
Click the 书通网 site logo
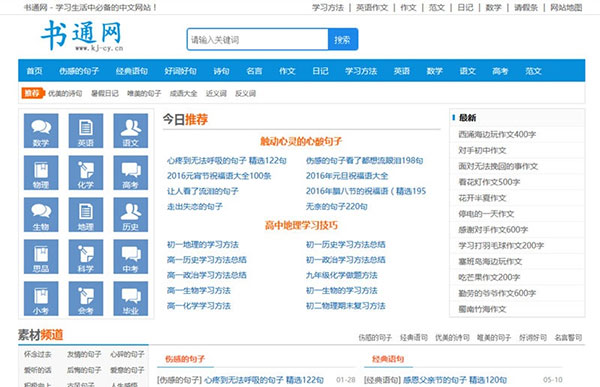(x=82, y=36)
